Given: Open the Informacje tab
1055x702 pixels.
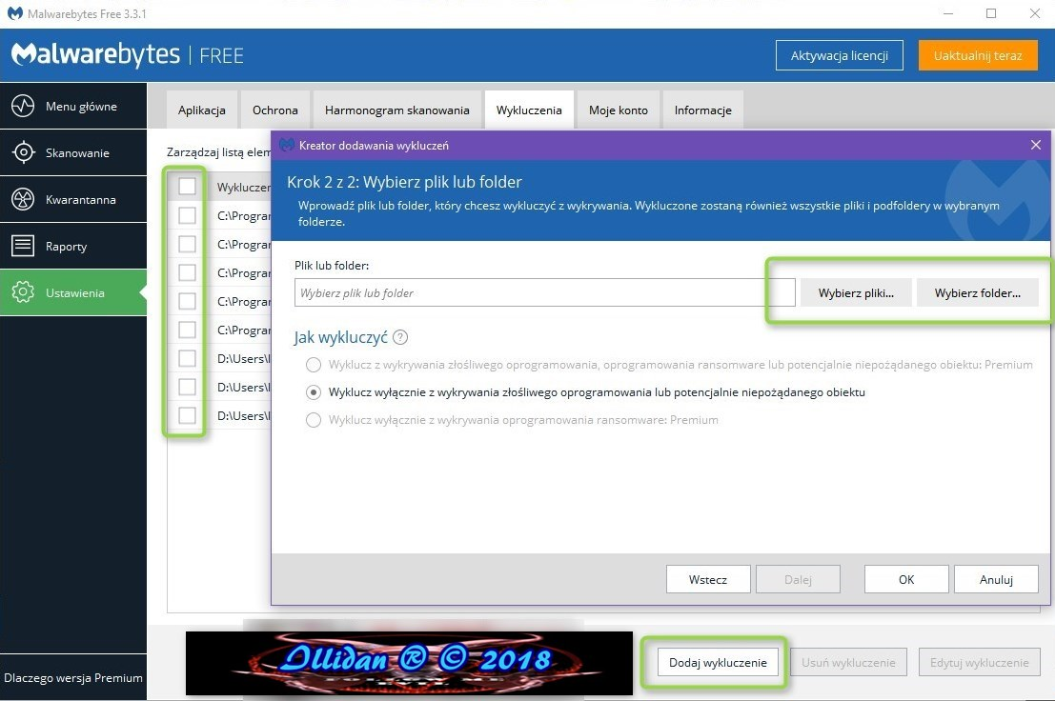Looking at the screenshot, I should coord(703,110).
